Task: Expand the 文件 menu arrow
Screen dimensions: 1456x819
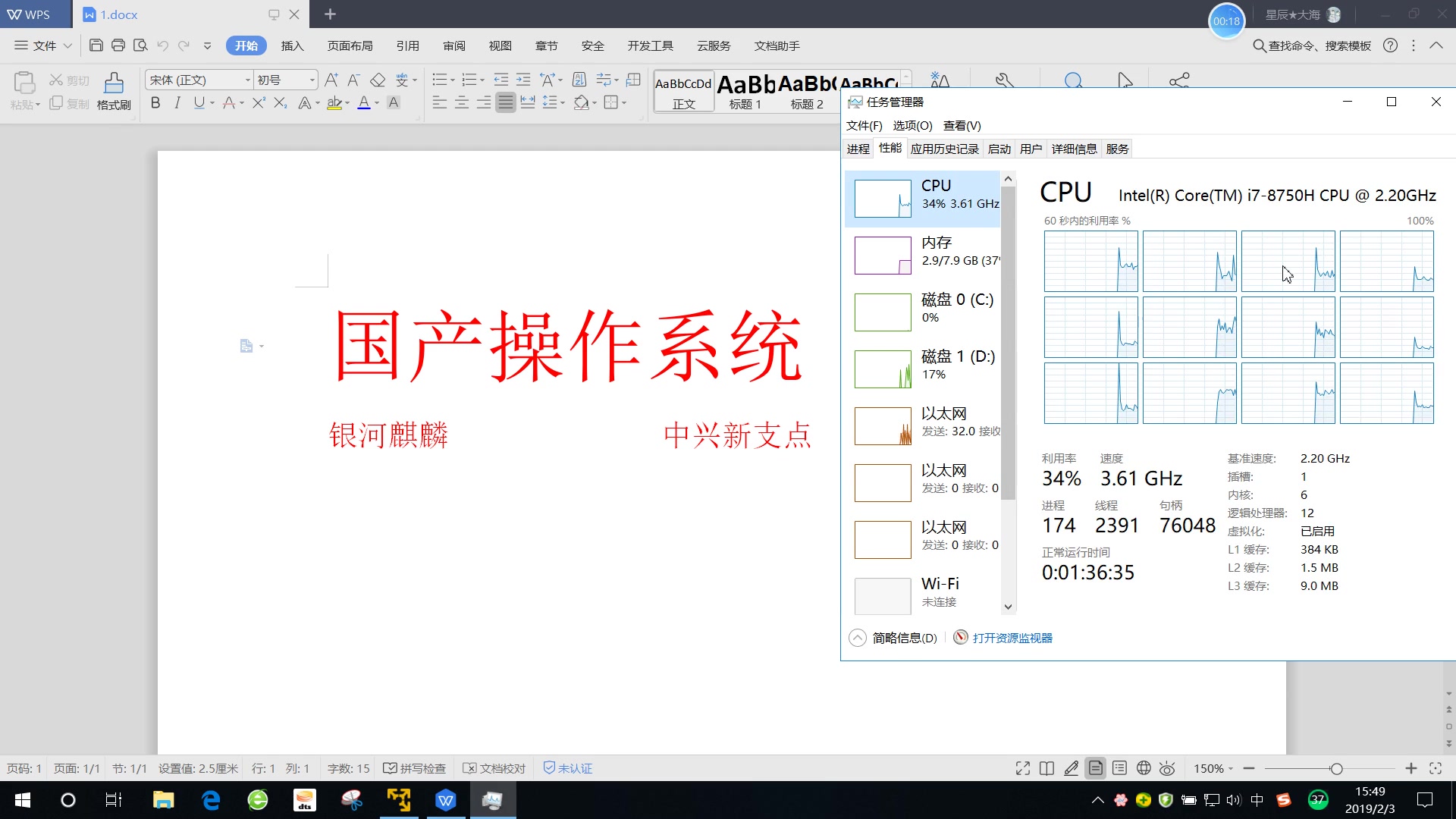Action: (67, 45)
